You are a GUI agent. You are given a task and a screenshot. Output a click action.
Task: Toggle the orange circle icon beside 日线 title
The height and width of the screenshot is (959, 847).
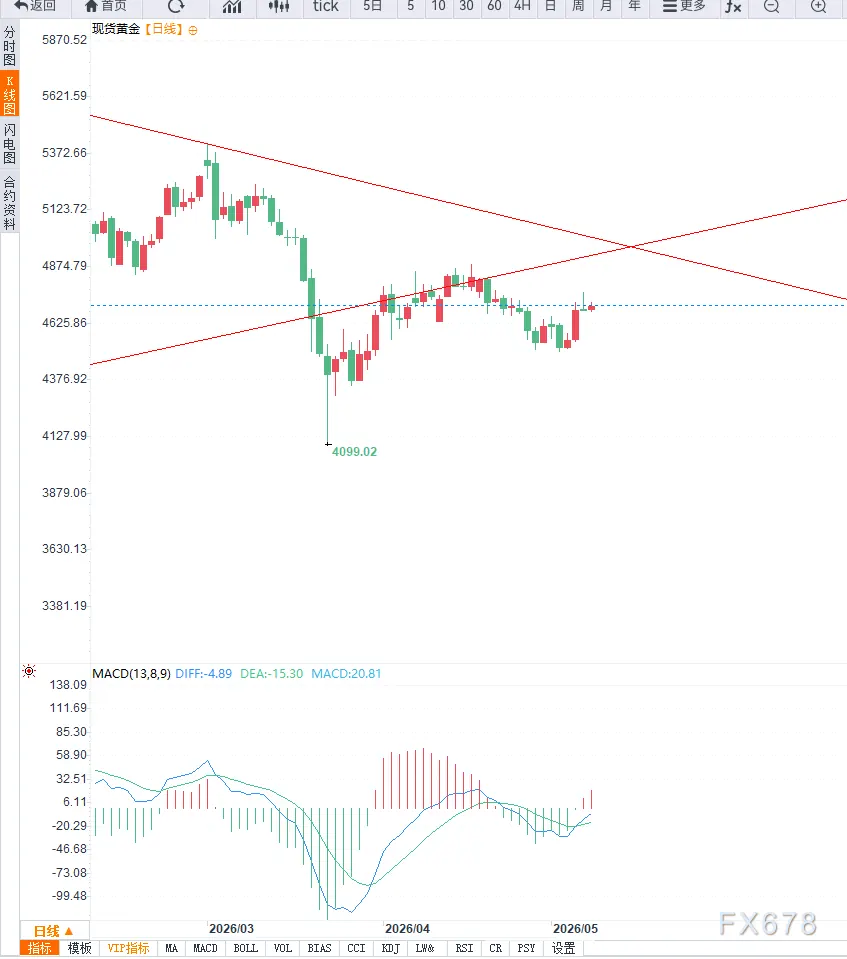pos(193,30)
